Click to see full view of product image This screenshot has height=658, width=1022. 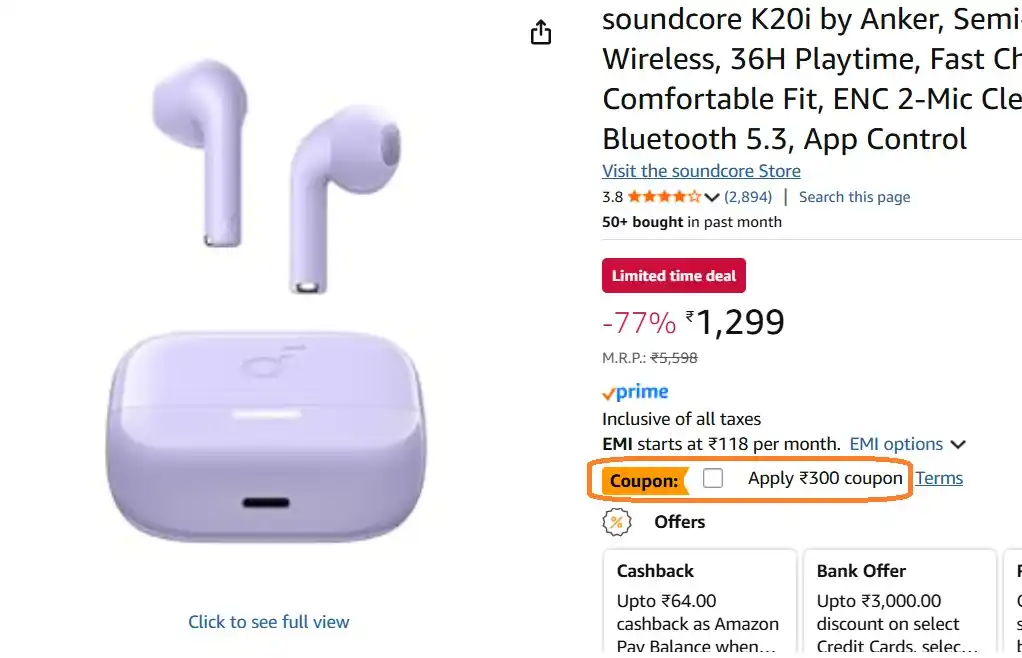pyautogui.click(x=268, y=621)
